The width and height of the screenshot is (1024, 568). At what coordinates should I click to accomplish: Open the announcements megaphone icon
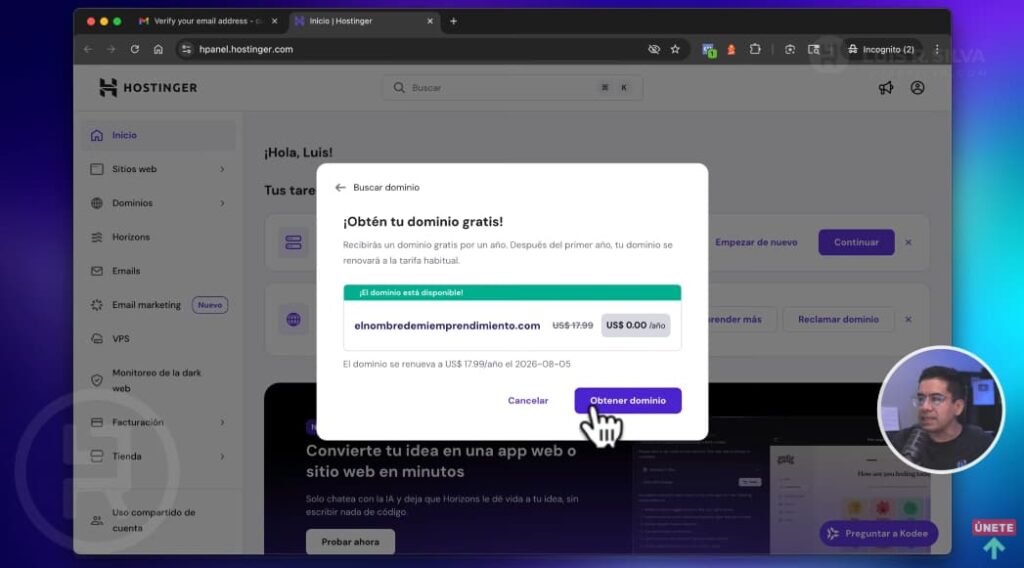pyautogui.click(x=886, y=87)
